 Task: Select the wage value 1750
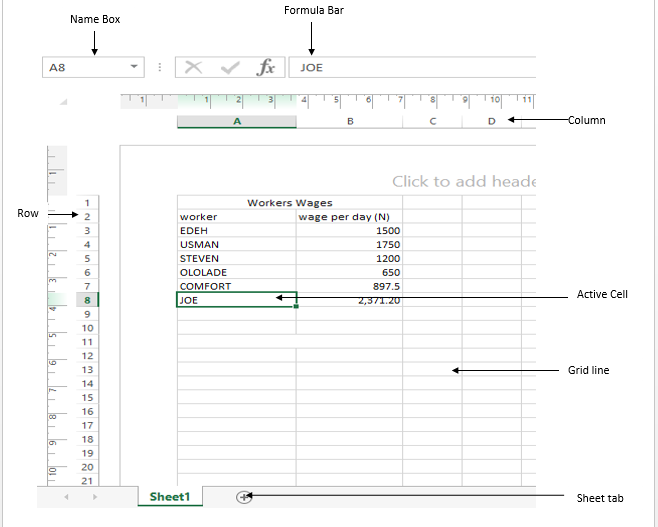349,244
